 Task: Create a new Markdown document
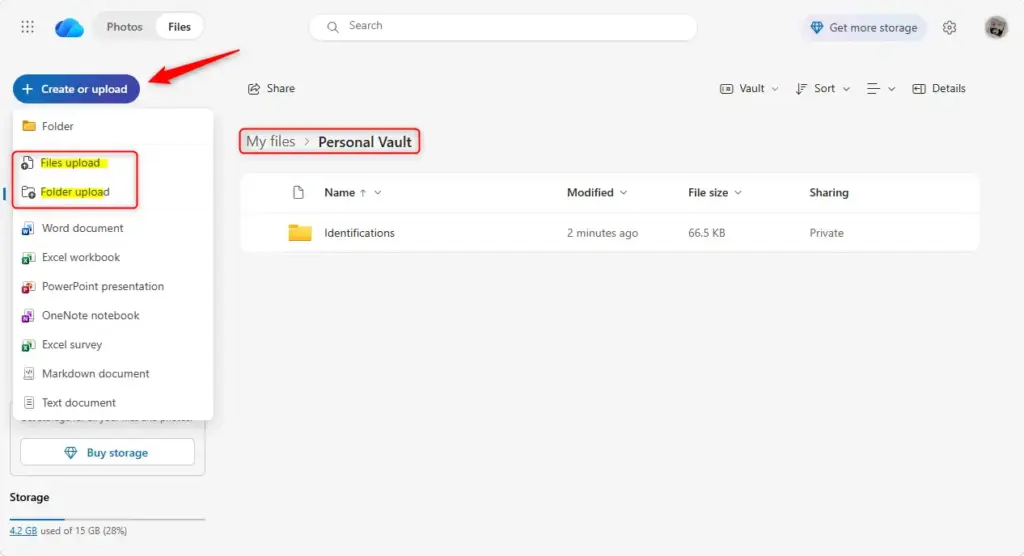(112, 374)
